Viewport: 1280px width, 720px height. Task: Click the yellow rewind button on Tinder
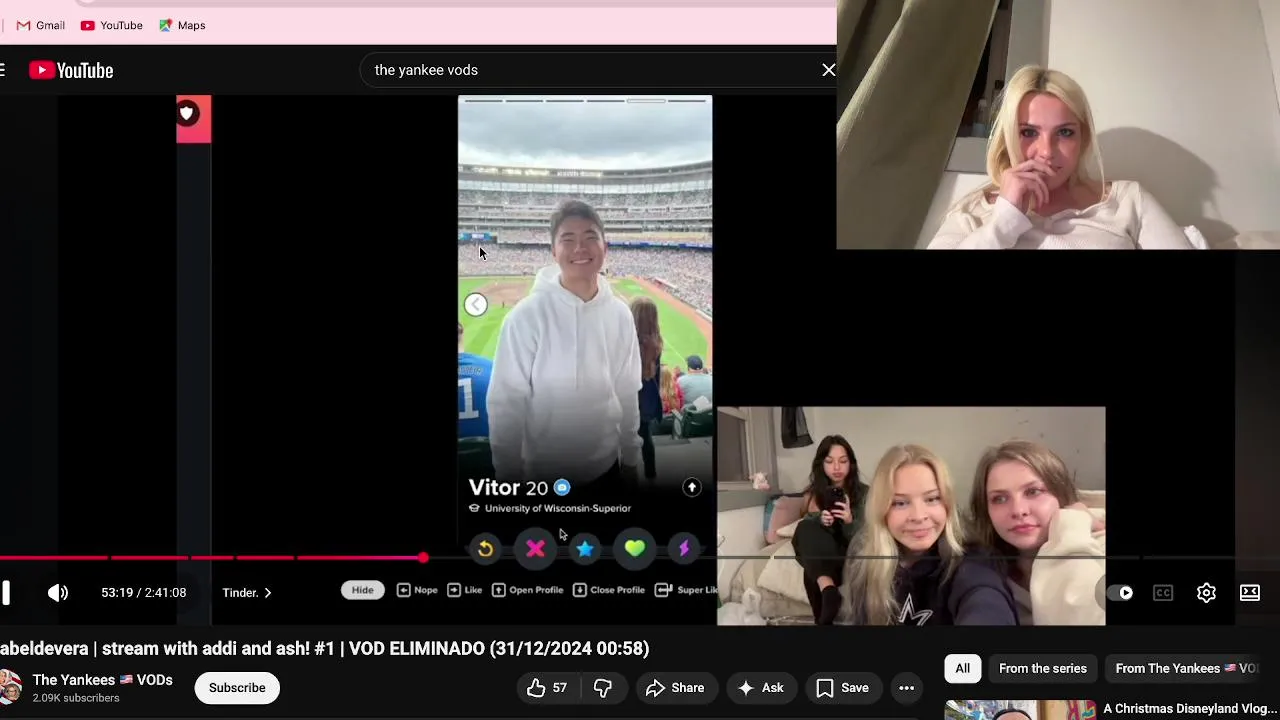tap(485, 548)
